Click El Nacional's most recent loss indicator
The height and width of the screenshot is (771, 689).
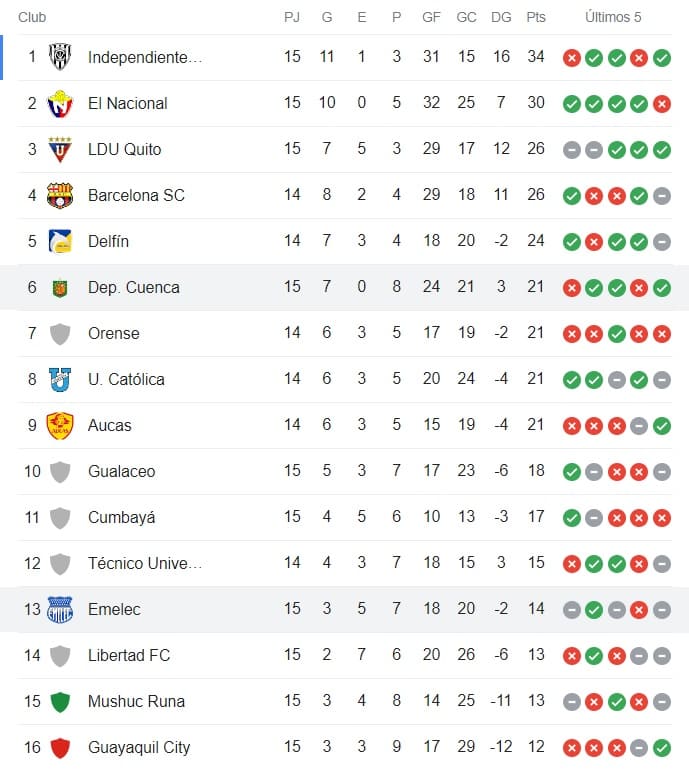pyautogui.click(x=662, y=103)
